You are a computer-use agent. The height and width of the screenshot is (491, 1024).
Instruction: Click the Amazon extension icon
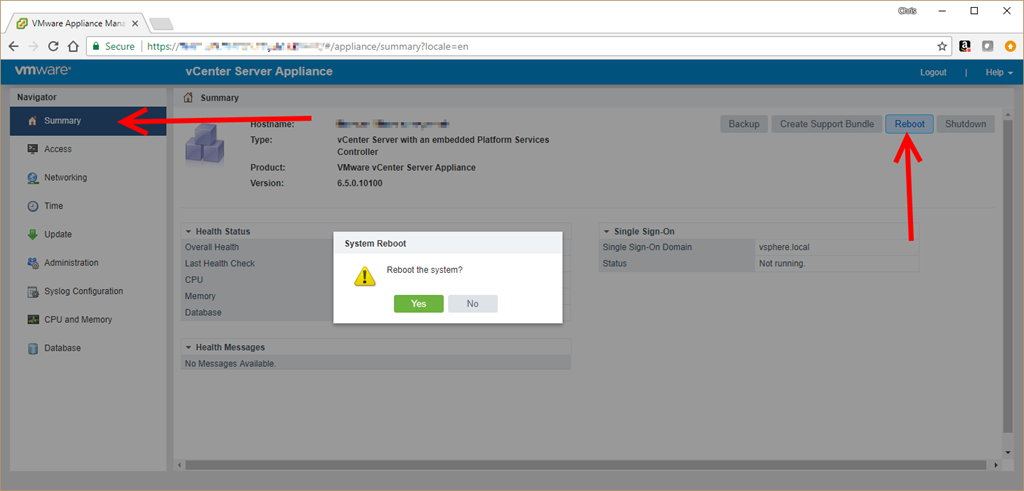pyautogui.click(x=965, y=46)
